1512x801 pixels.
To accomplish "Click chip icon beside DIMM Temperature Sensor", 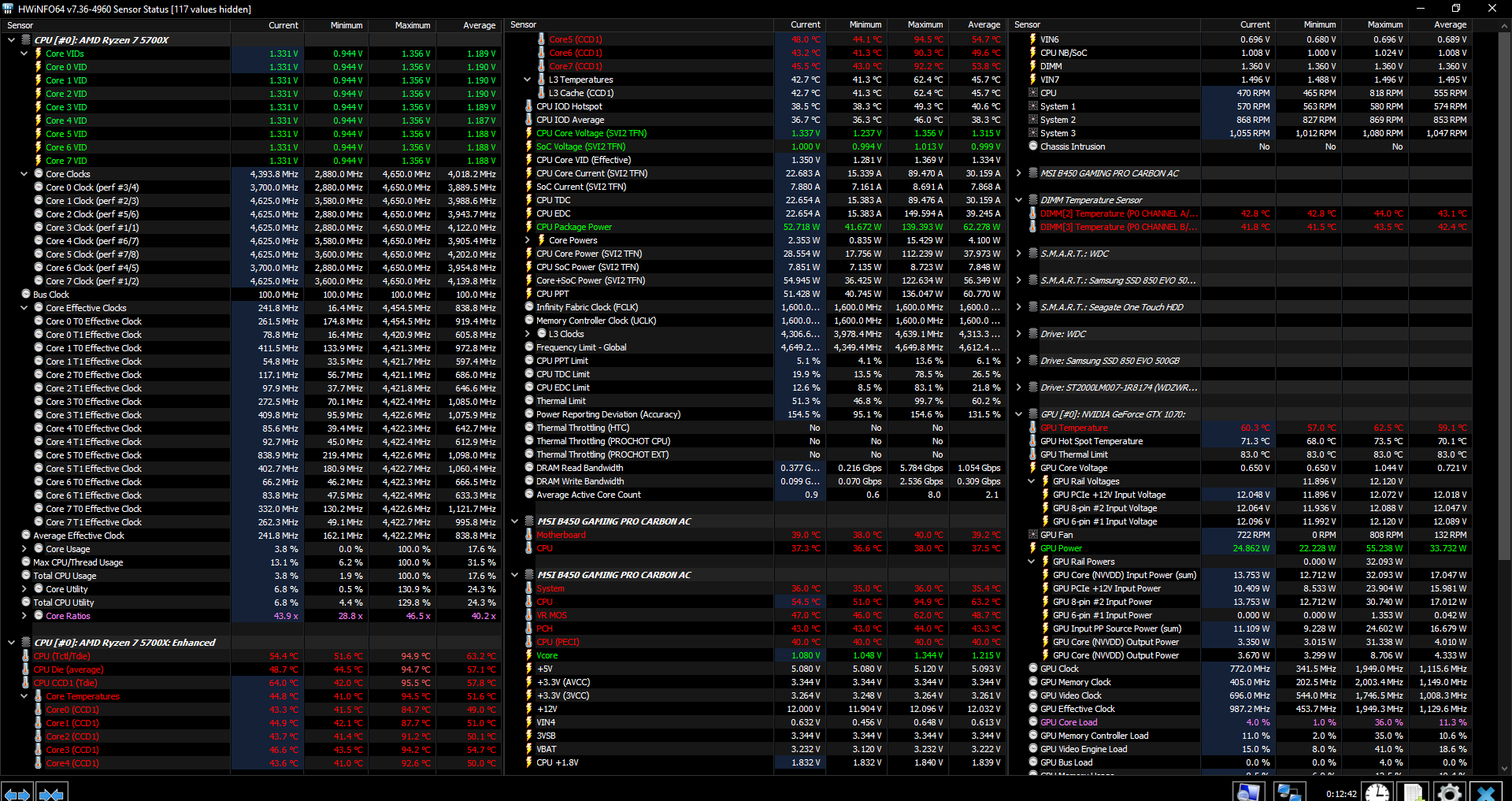I will (1033, 200).
